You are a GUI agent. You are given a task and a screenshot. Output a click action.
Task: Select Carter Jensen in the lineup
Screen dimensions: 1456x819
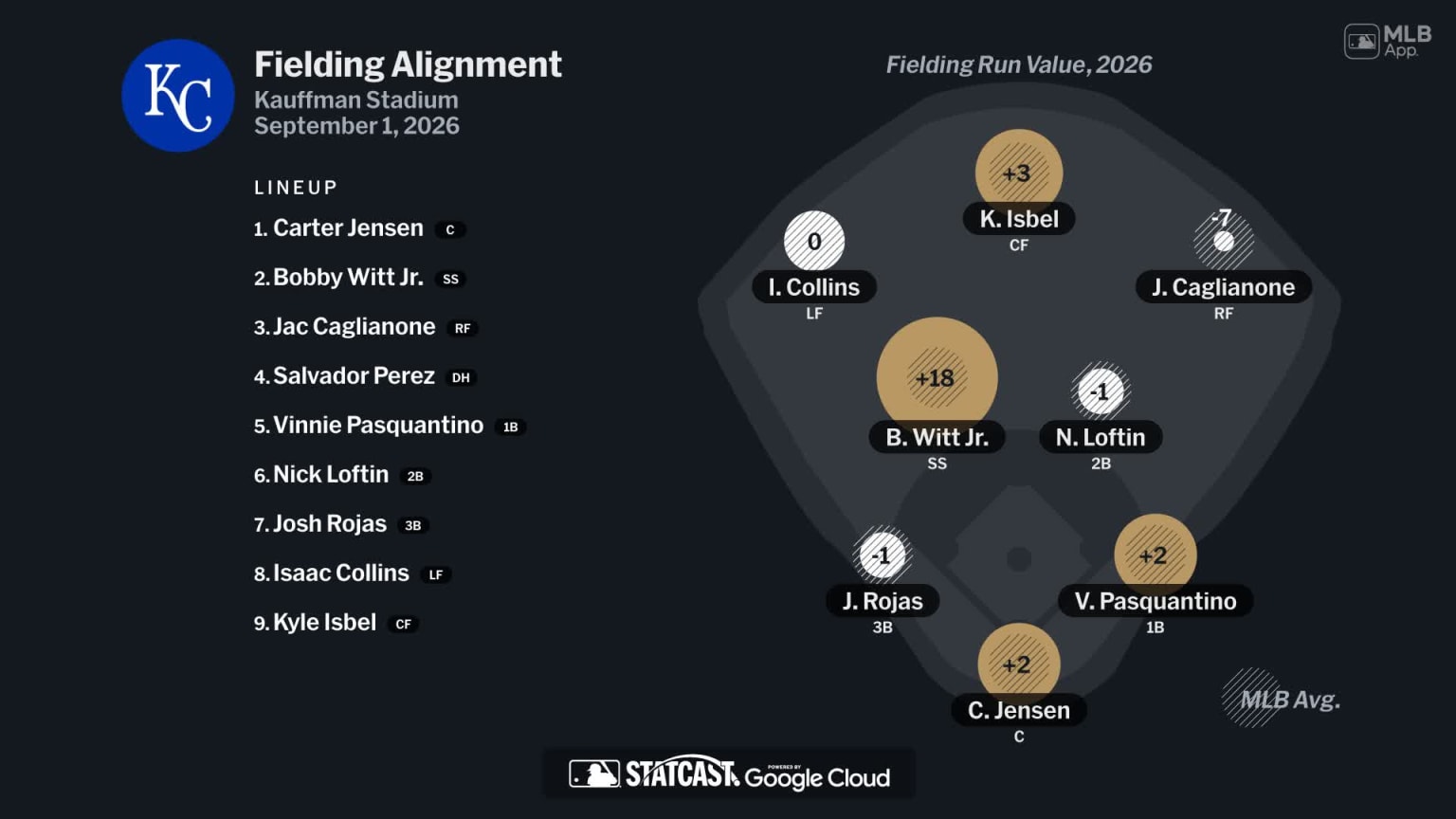tap(349, 228)
